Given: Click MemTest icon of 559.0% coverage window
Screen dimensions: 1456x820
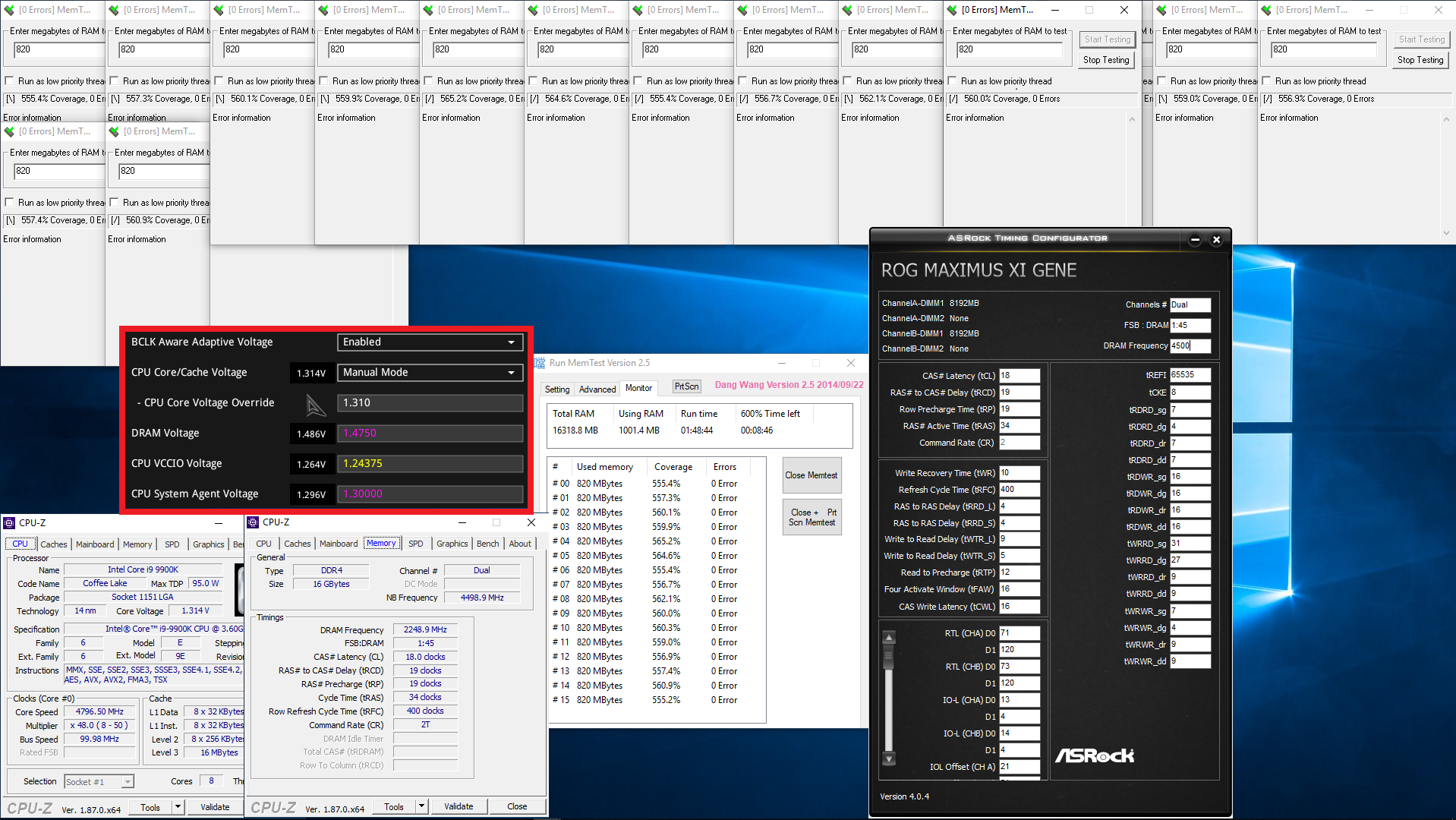Looking at the screenshot, I should pyautogui.click(x=1161, y=10).
